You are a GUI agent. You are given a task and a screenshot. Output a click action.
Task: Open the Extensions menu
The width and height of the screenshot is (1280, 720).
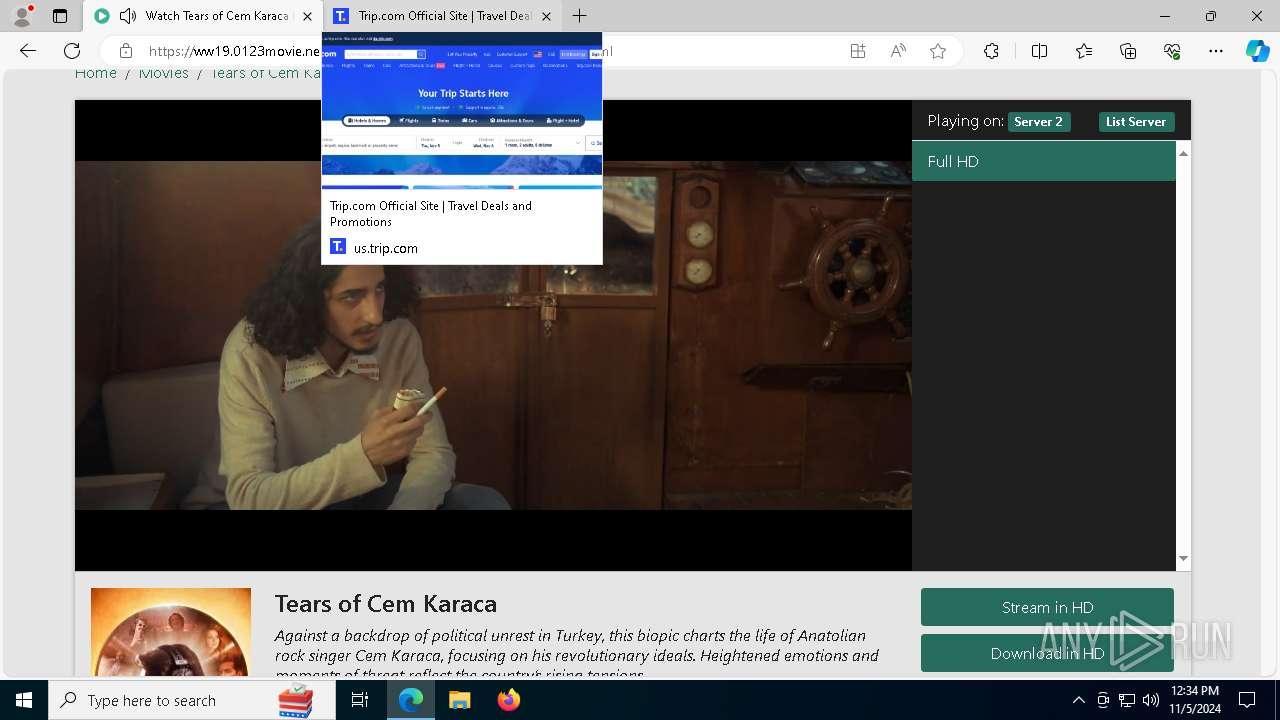[991, 51]
